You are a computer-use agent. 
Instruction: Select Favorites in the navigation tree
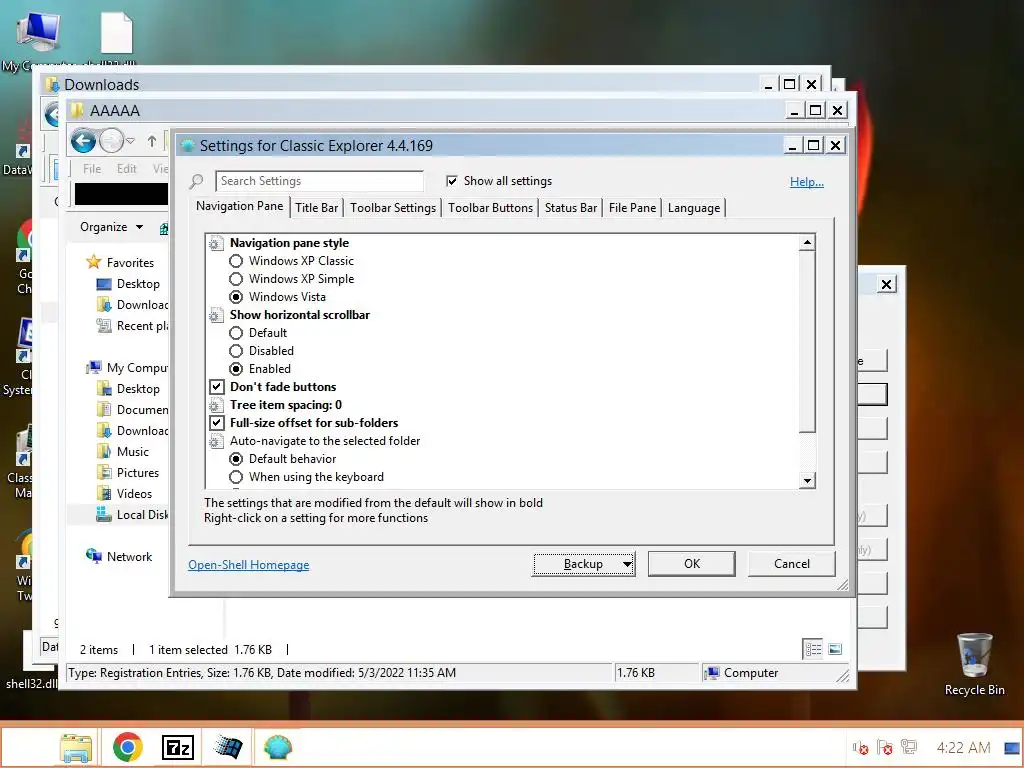[x=130, y=263]
